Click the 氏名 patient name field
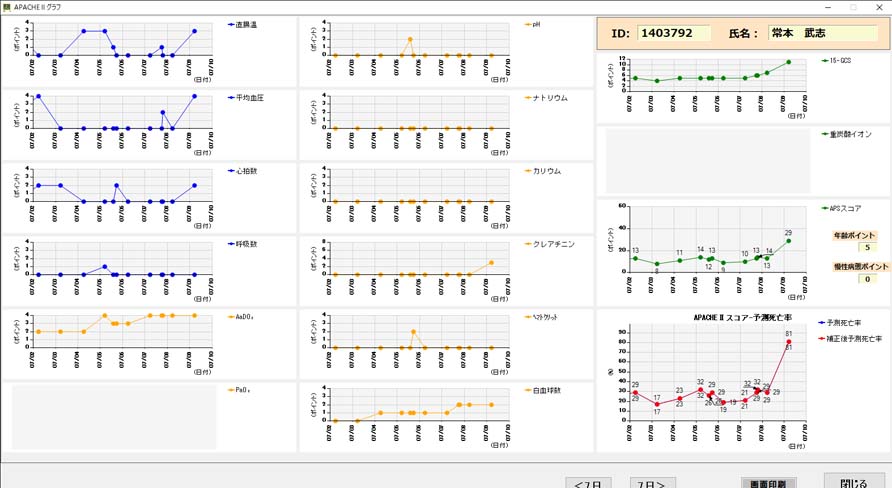Screen dimensions: 892x488 point(823,33)
